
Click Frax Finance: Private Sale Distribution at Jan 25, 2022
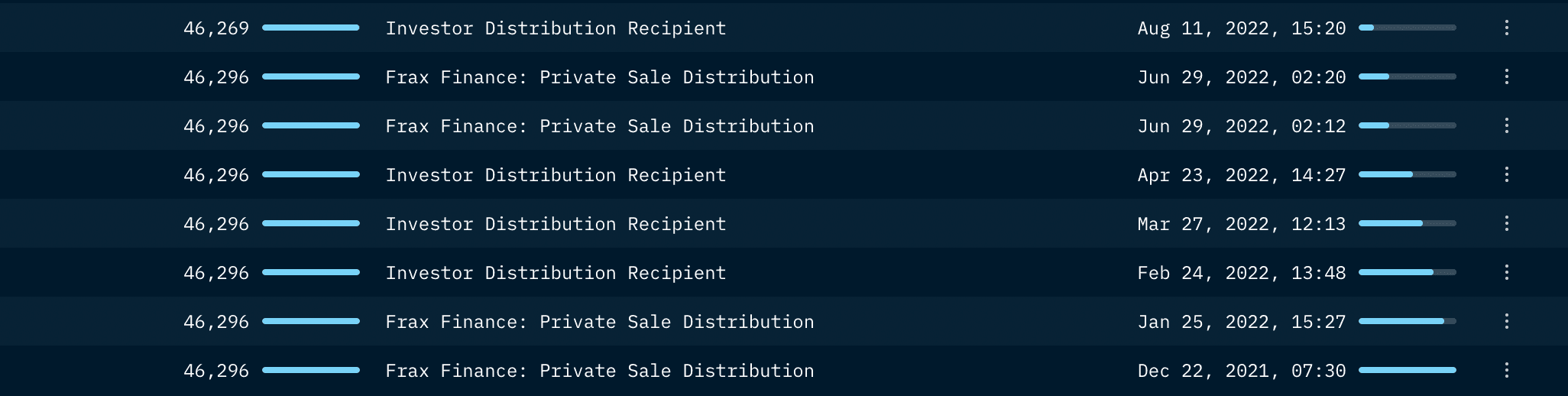pos(599,322)
